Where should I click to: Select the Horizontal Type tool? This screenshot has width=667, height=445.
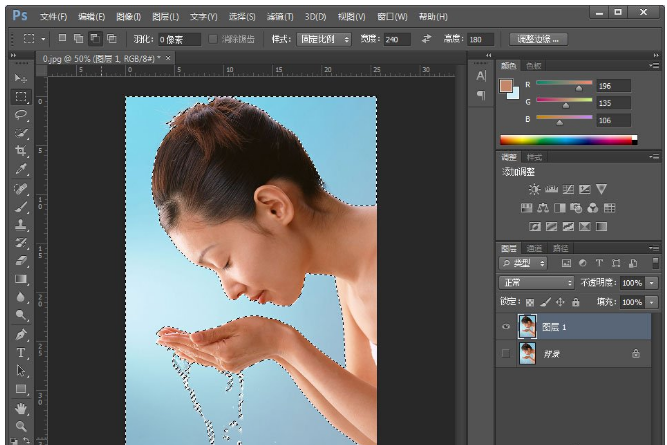point(21,352)
